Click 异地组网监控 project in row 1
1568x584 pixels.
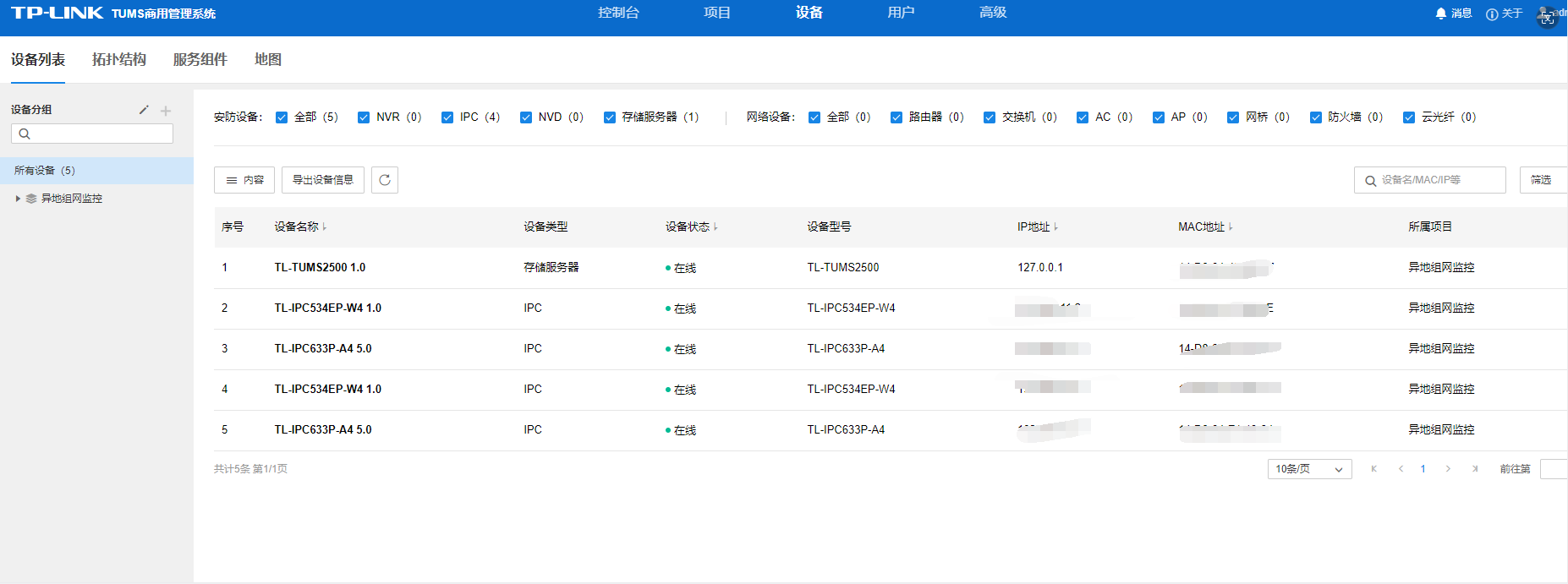[1441, 268]
